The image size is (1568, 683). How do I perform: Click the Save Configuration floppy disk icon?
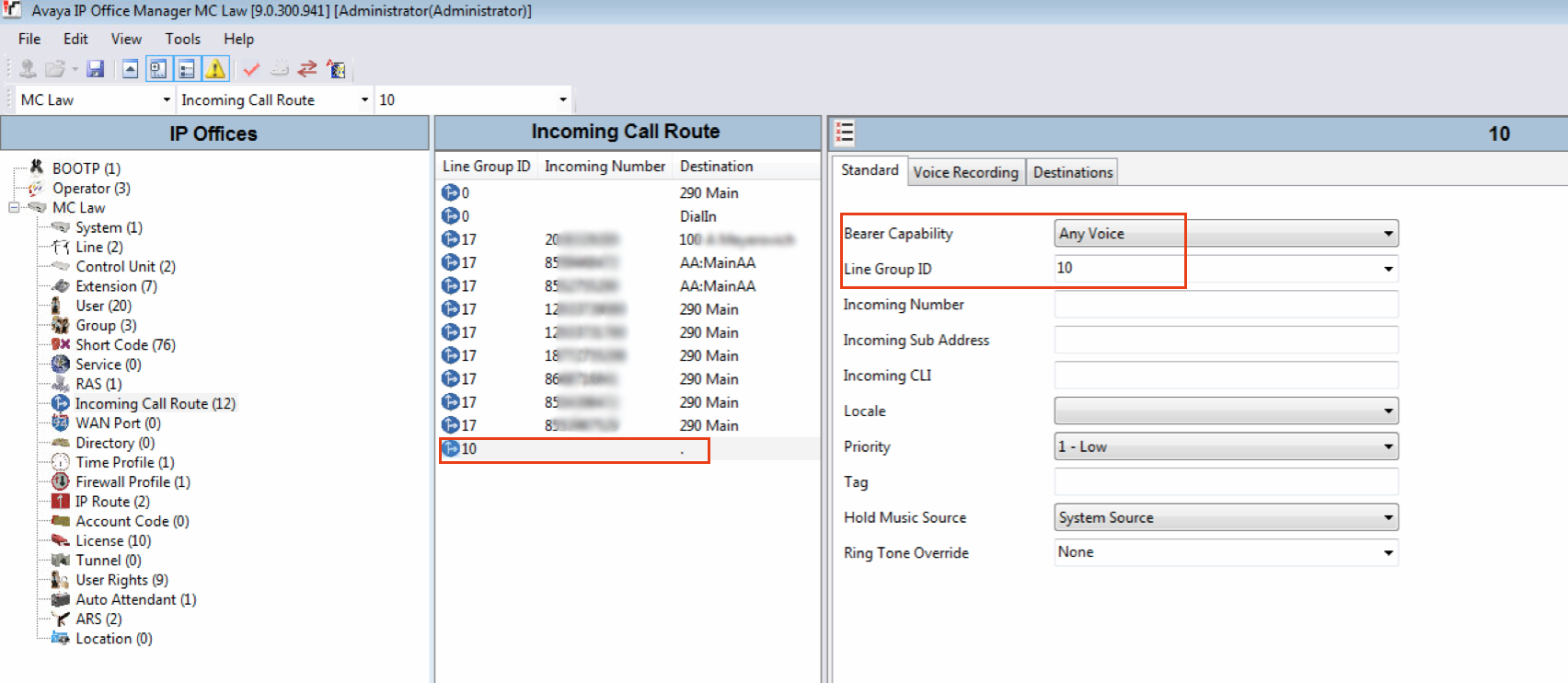[x=95, y=69]
